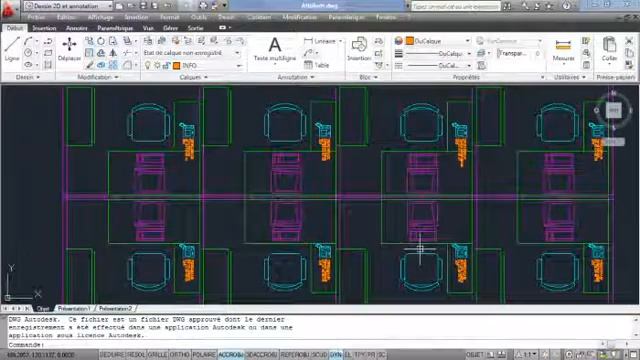
Task: Open the Etat de calque non enregistré dropdown
Action: (191, 53)
